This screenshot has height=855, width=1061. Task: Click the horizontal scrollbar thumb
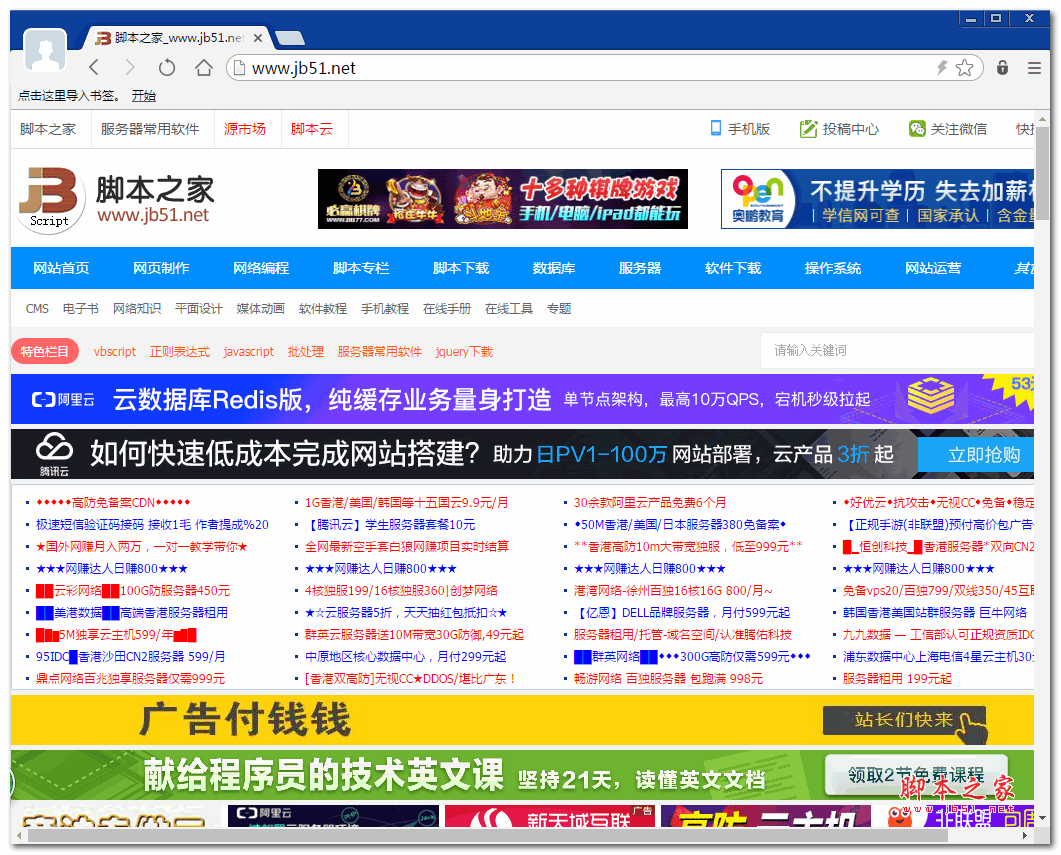tap(487, 836)
